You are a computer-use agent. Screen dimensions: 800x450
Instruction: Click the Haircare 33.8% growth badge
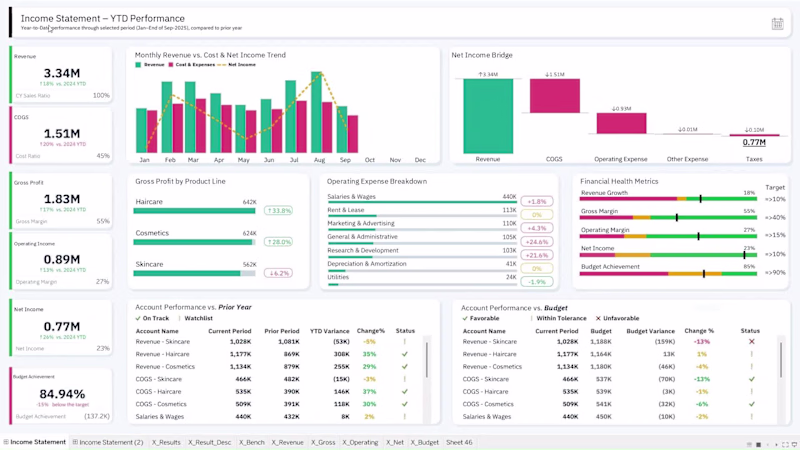[x=278, y=210]
